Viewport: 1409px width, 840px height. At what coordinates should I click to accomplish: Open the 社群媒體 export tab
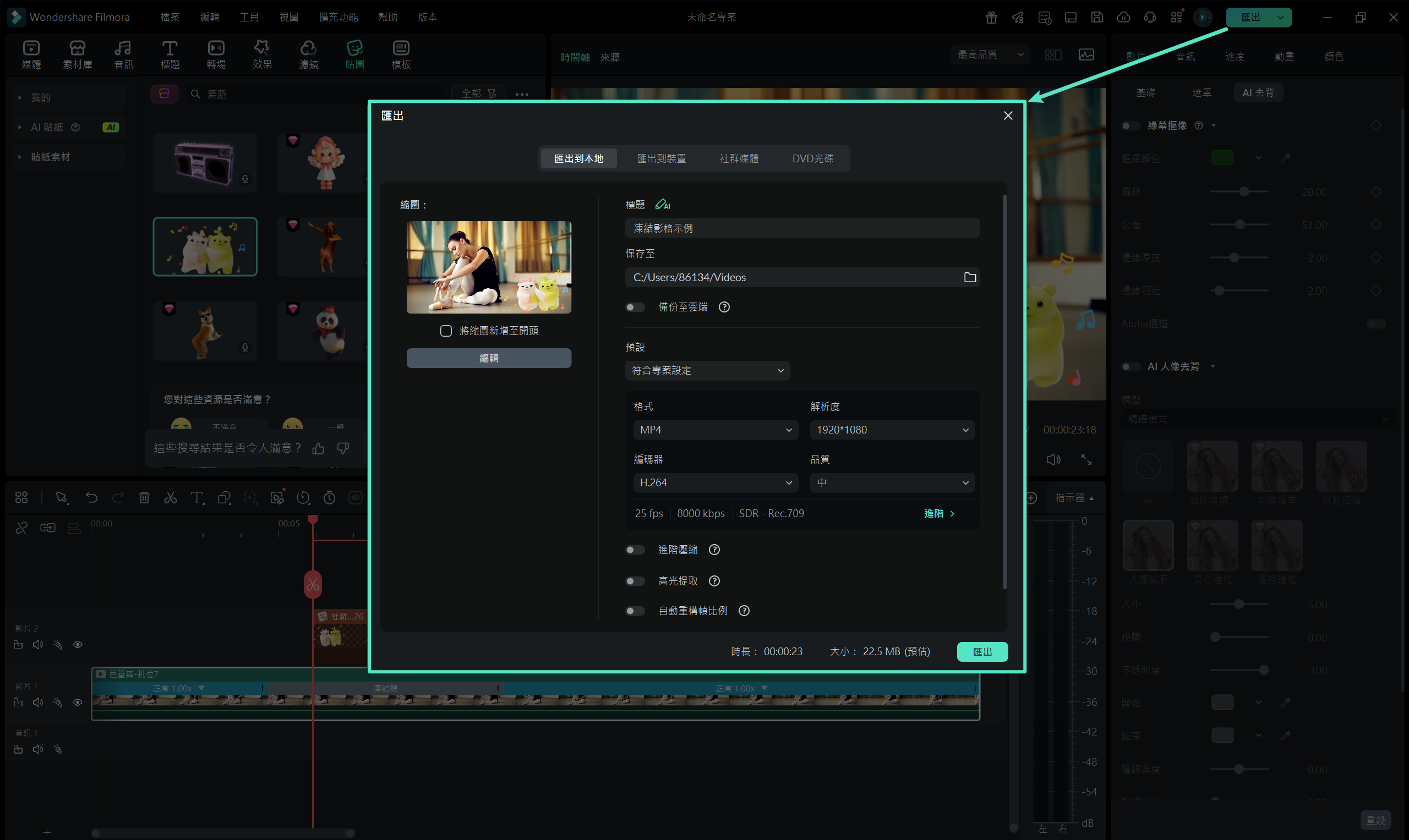pyautogui.click(x=739, y=158)
